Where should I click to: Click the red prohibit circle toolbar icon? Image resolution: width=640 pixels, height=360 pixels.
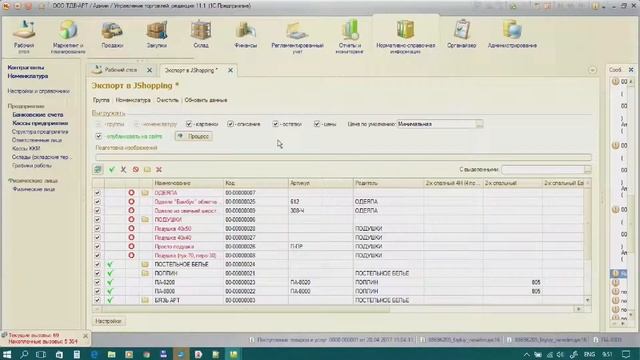(x=136, y=169)
